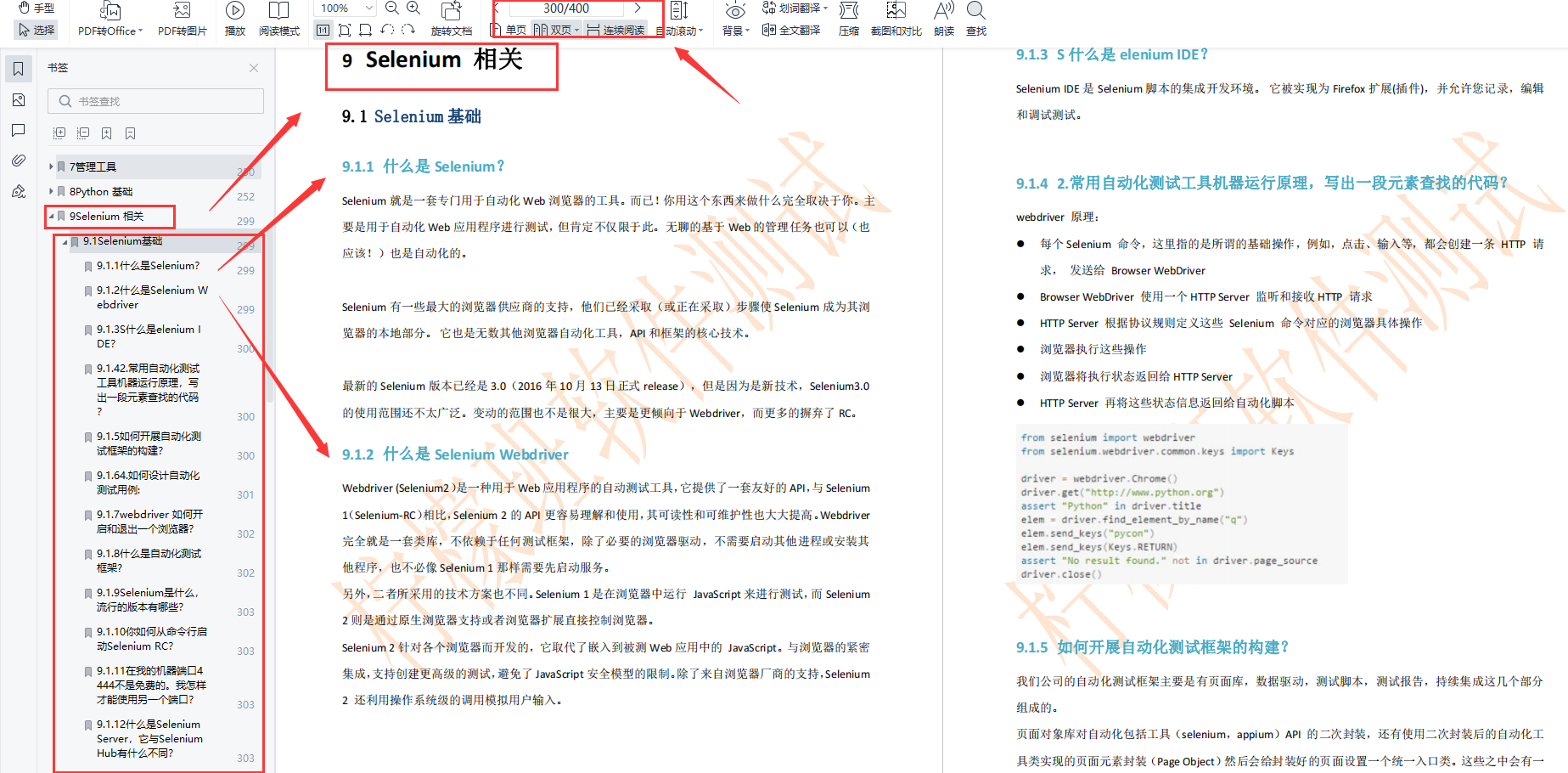1568x773 pixels.
Task: Rotate view clockwise icon
Action: click(408, 30)
